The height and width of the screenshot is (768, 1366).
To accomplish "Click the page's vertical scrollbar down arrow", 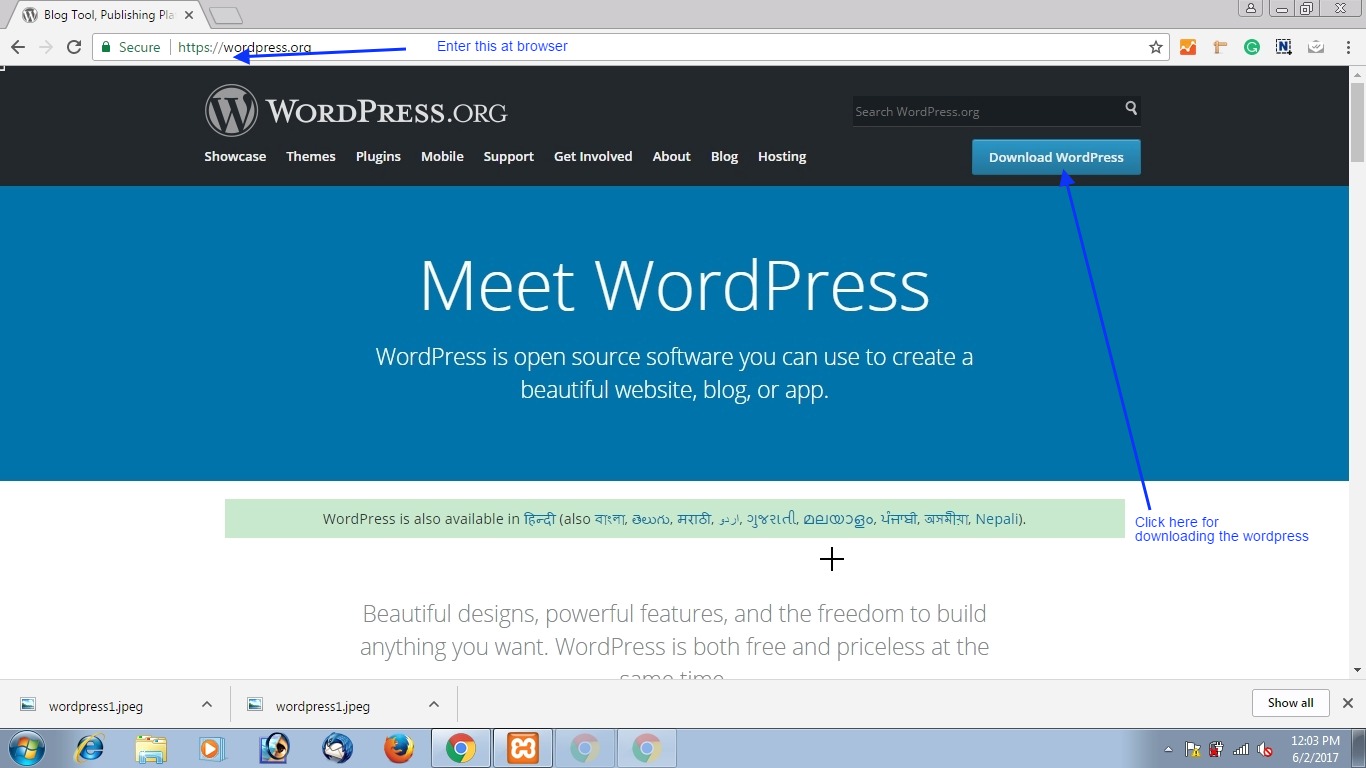I will (x=1357, y=670).
